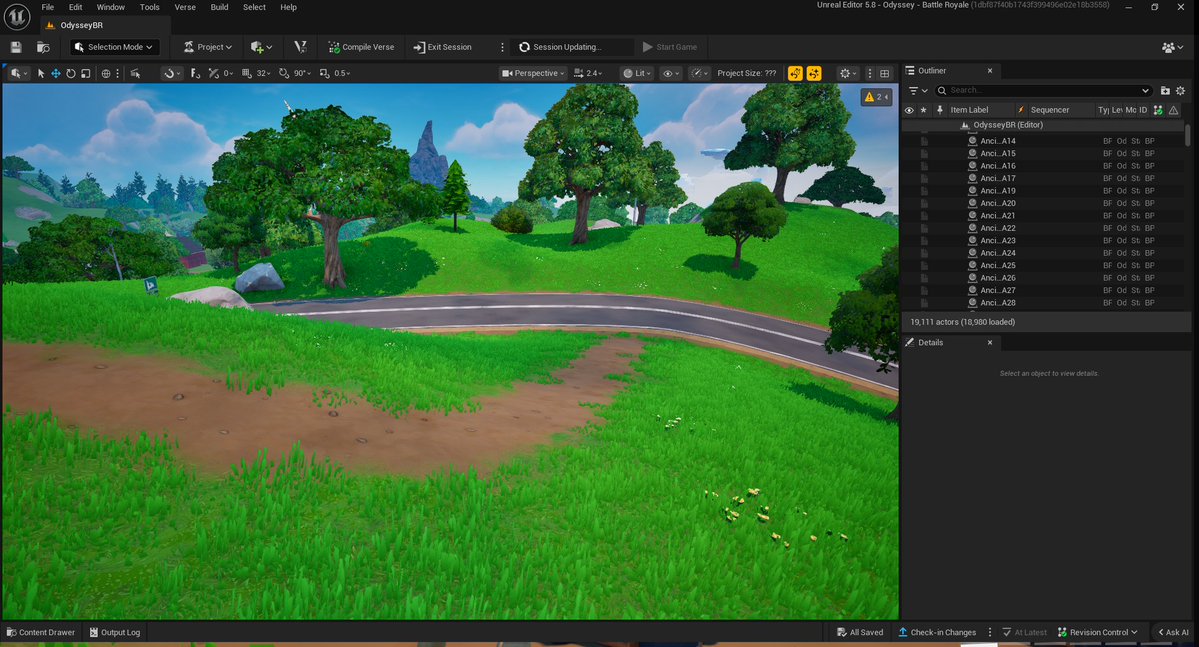Sort by Item Label column

[x=969, y=110]
